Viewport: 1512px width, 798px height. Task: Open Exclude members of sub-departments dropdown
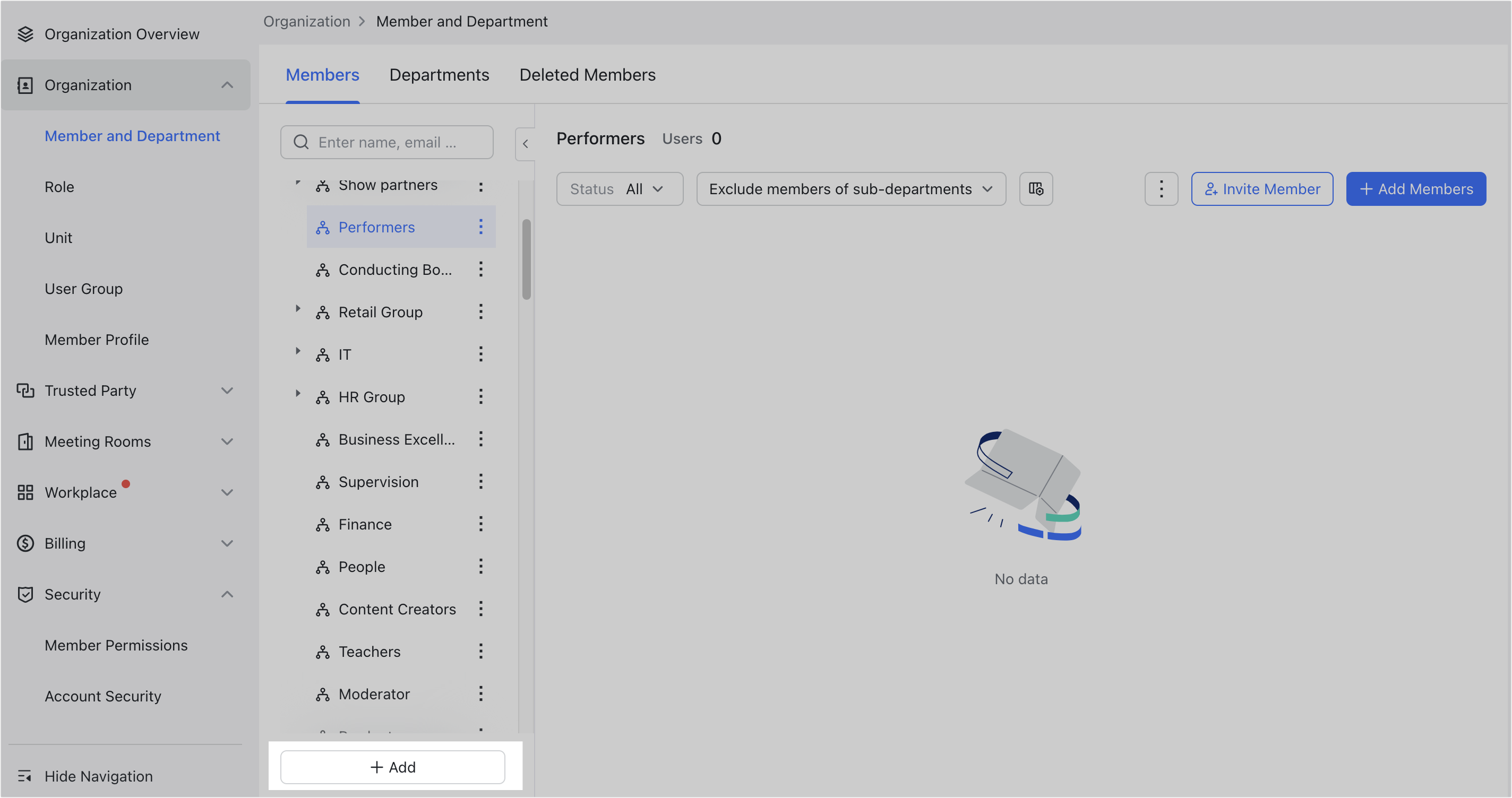pyautogui.click(x=851, y=189)
